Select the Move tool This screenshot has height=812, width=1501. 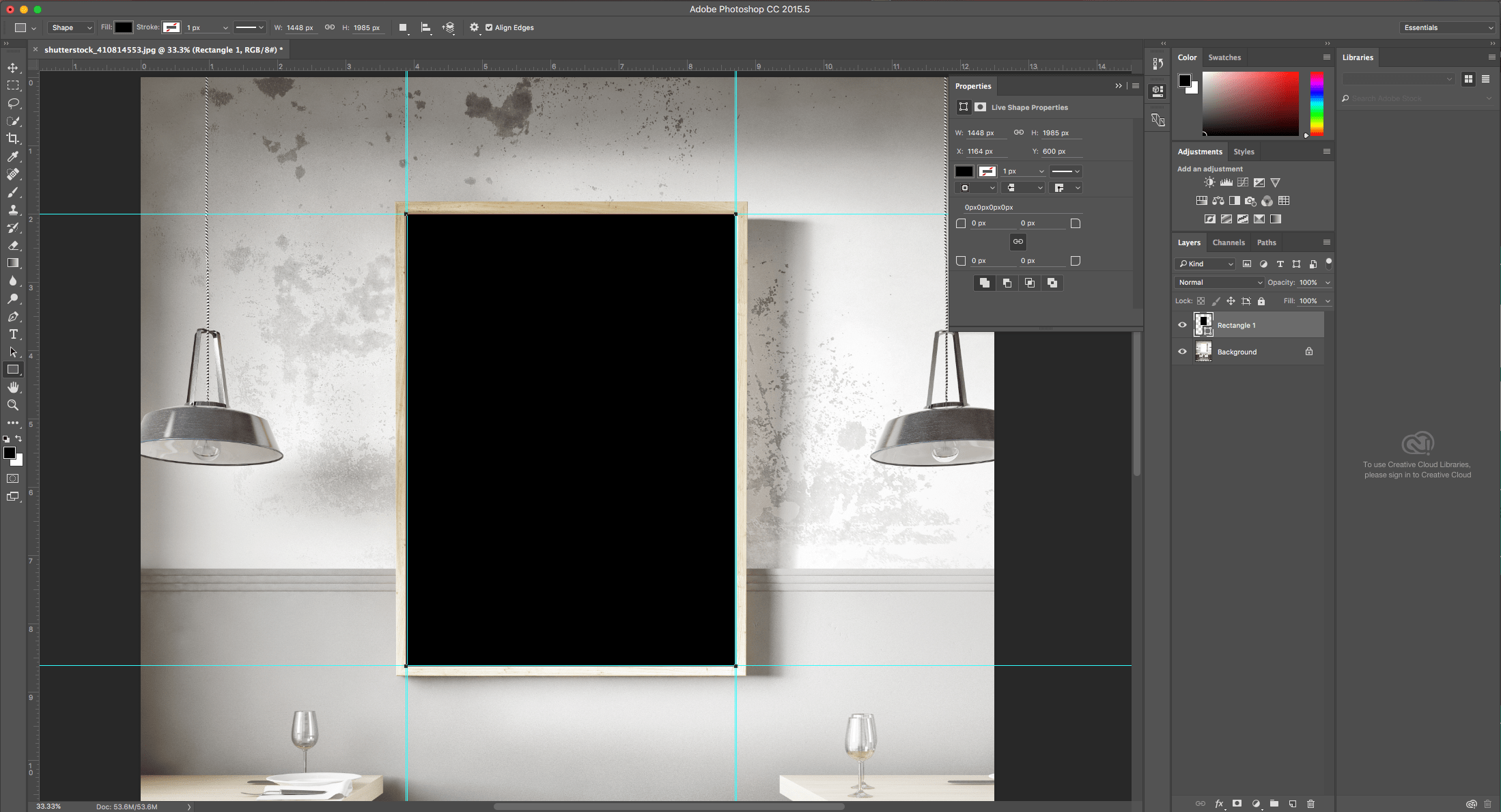click(14, 68)
